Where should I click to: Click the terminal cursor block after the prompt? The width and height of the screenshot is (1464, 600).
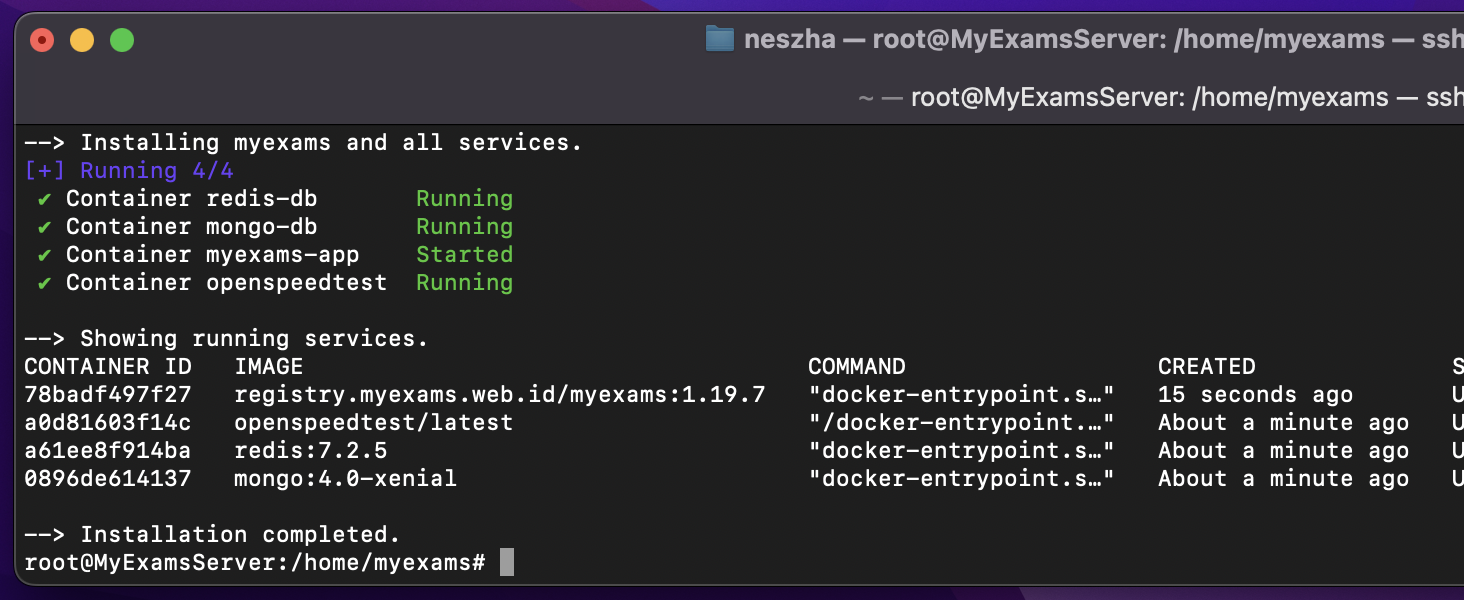(507, 562)
